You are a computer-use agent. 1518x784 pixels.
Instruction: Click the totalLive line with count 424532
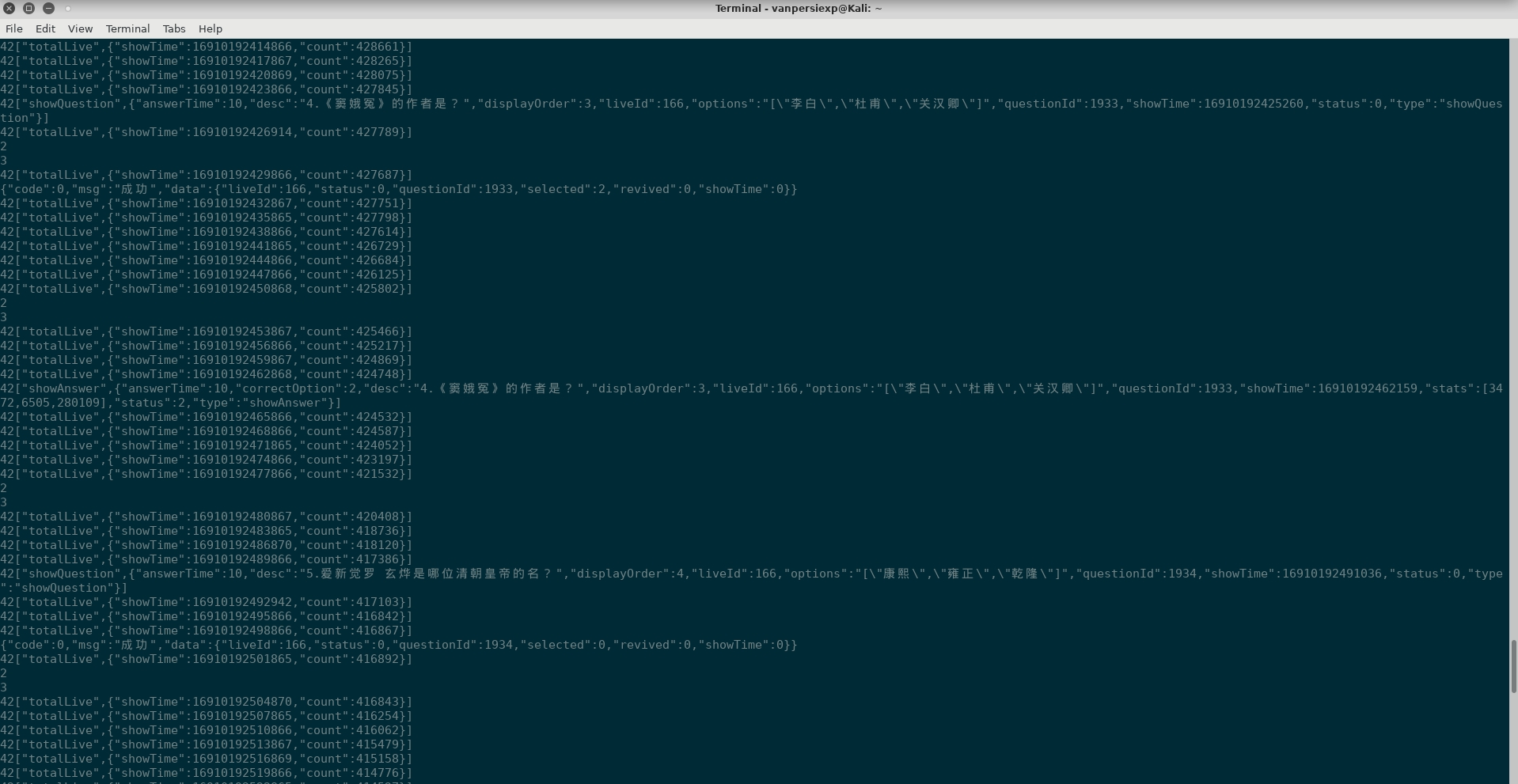[206, 417]
